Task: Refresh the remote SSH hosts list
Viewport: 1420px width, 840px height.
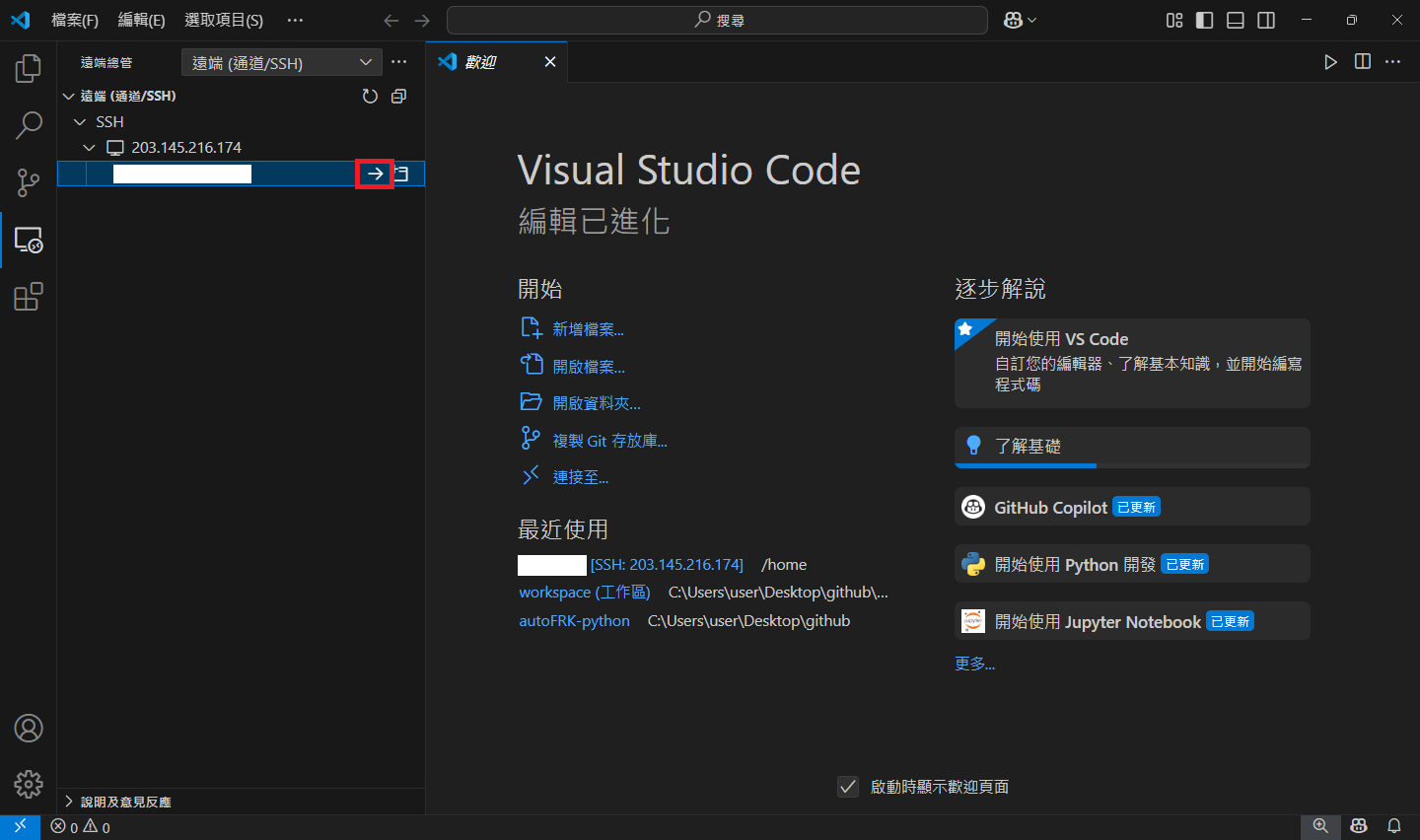Action: point(370,96)
